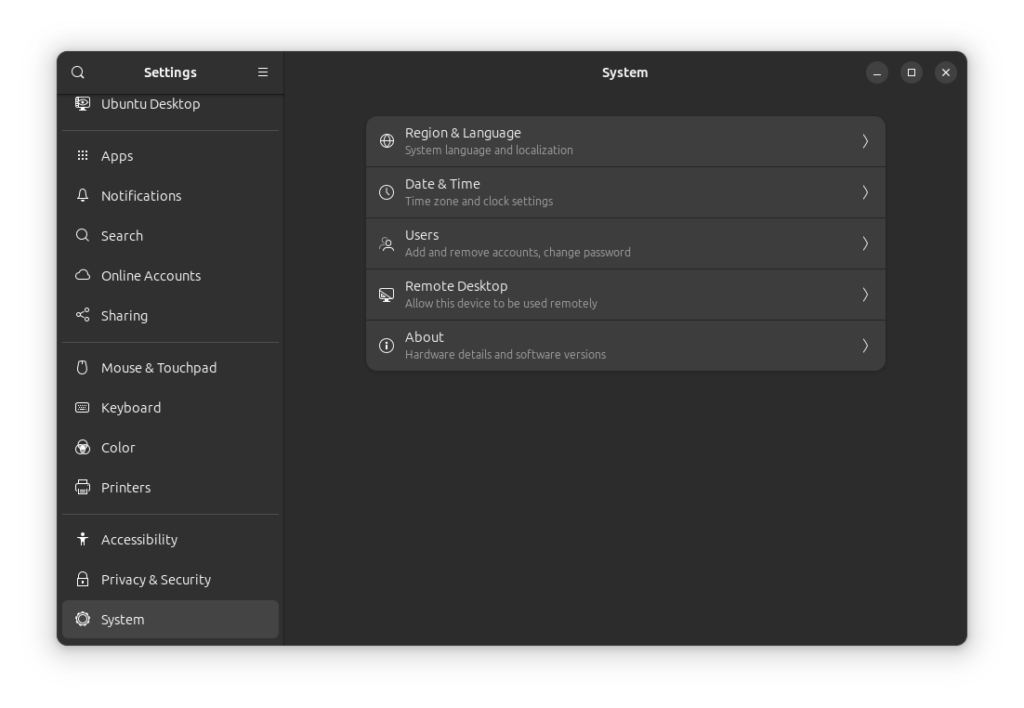The height and width of the screenshot is (708, 1024).
Task: Click the mouse icon for Mouse & Touchpad
Action: point(83,368)
